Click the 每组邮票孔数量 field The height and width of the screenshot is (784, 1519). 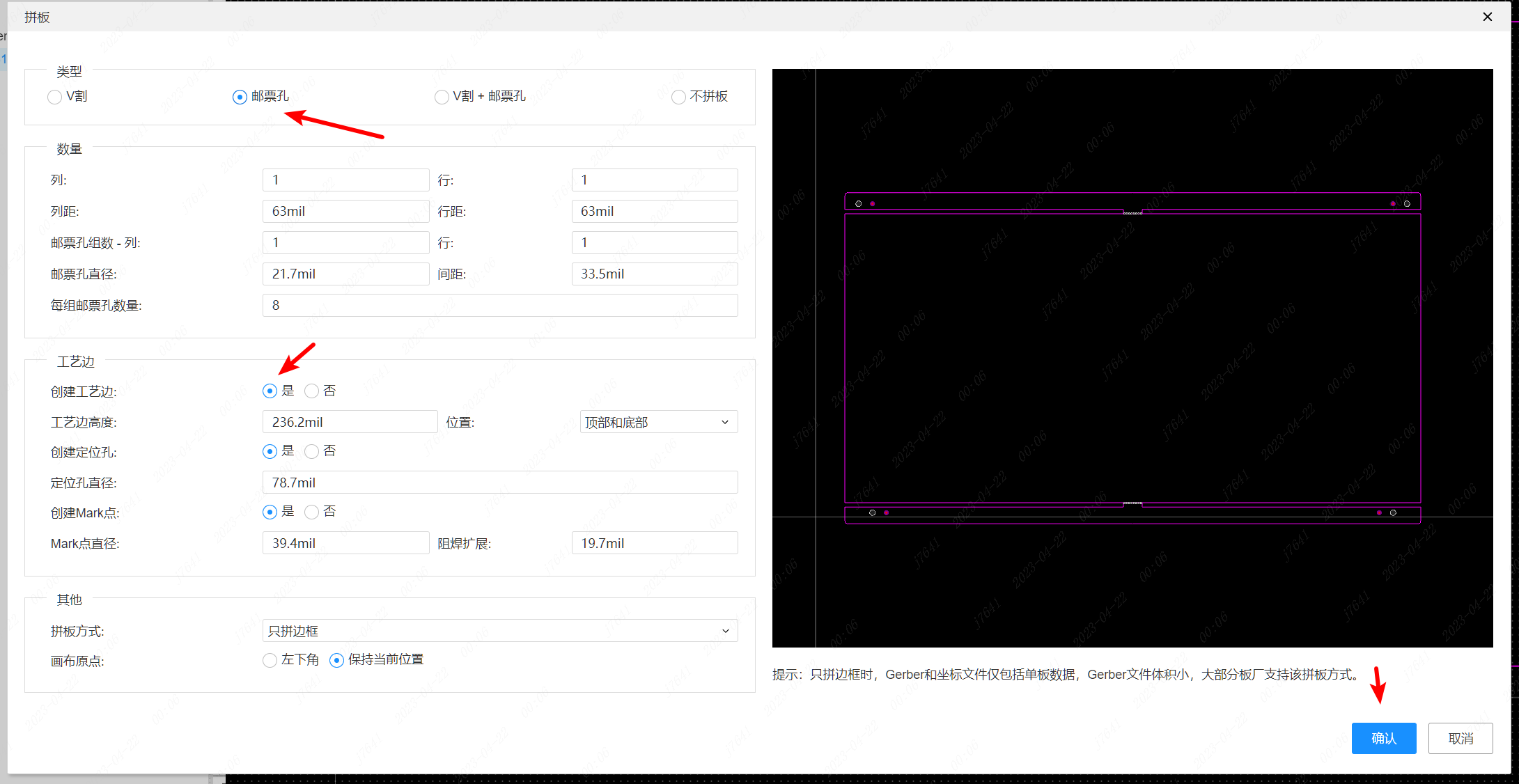click(x=499, y=305)
